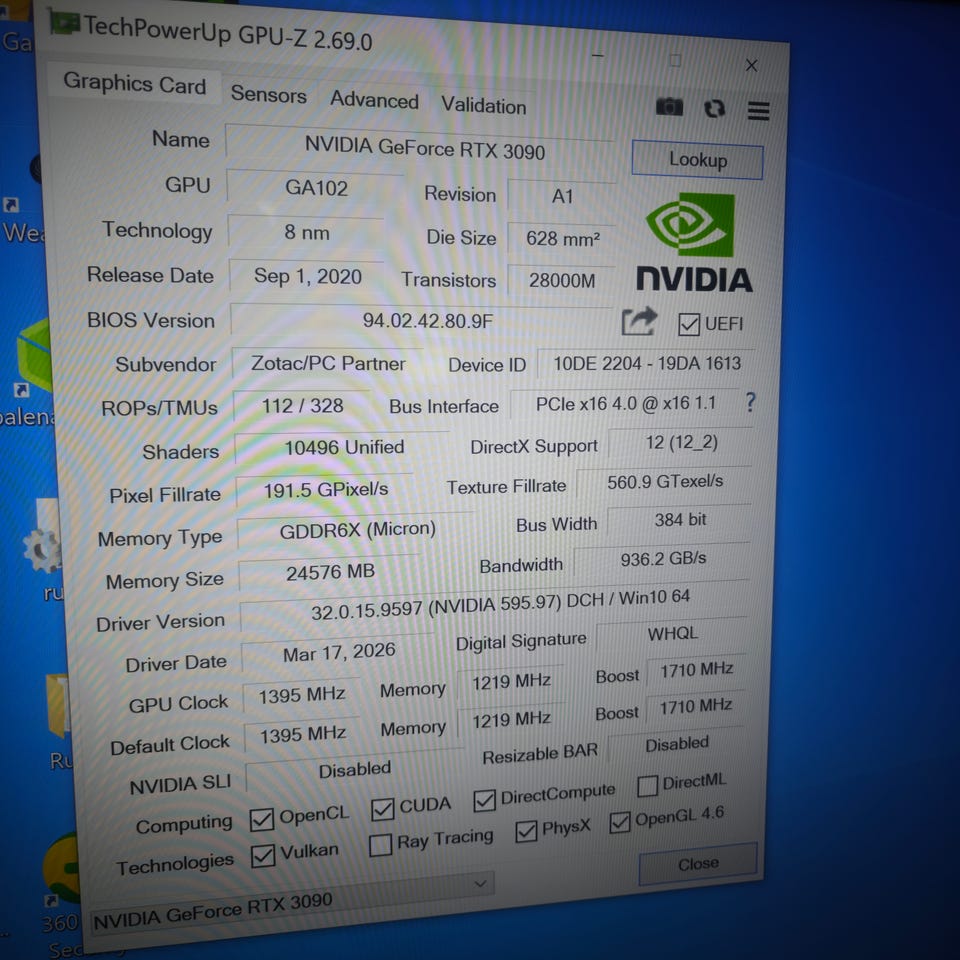The width and height of the screenshot is (960, 960).
Task: Click the green cube desktop icon
Action: 36,354
